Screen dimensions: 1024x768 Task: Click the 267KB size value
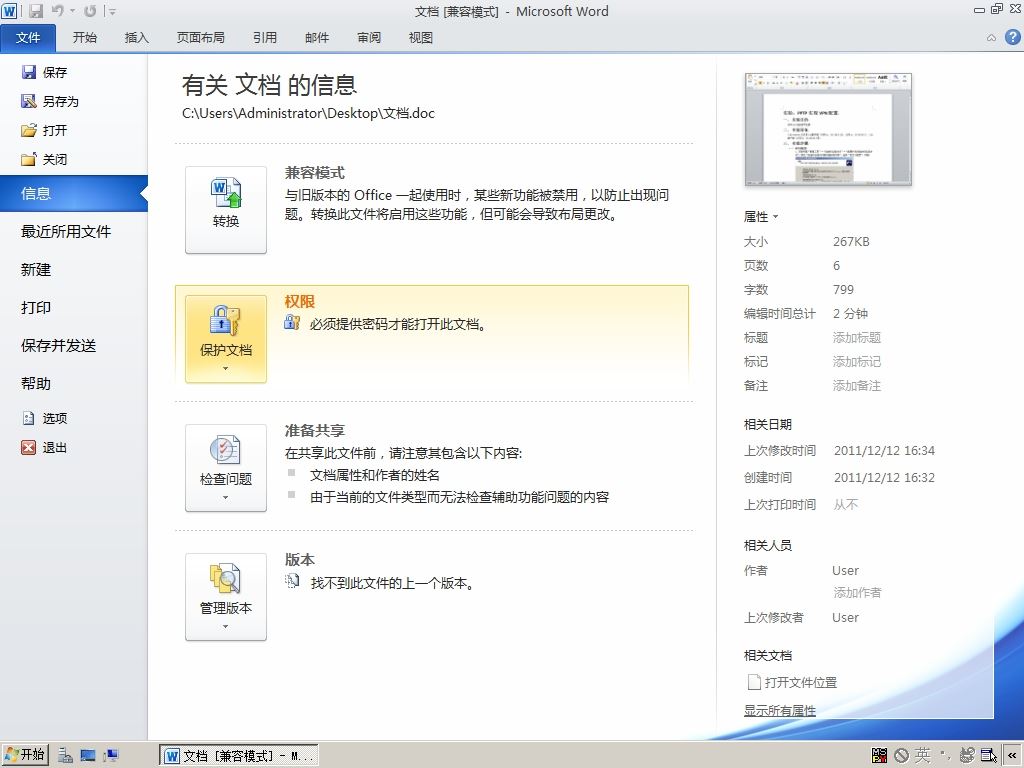851,242
